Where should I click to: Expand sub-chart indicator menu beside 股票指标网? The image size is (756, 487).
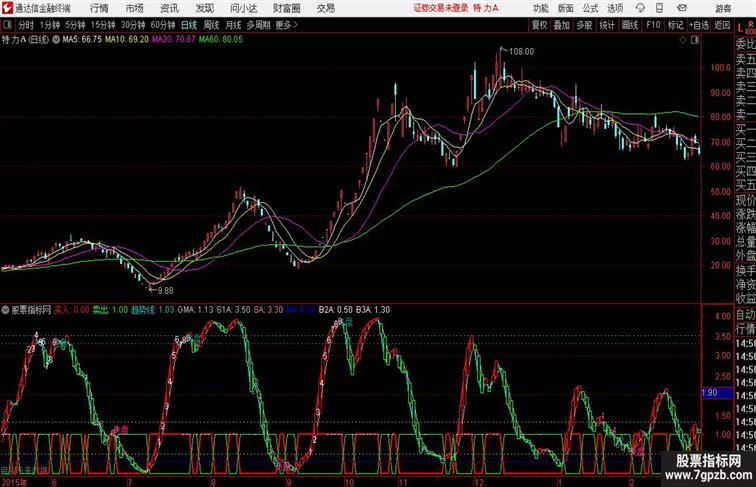5,310
